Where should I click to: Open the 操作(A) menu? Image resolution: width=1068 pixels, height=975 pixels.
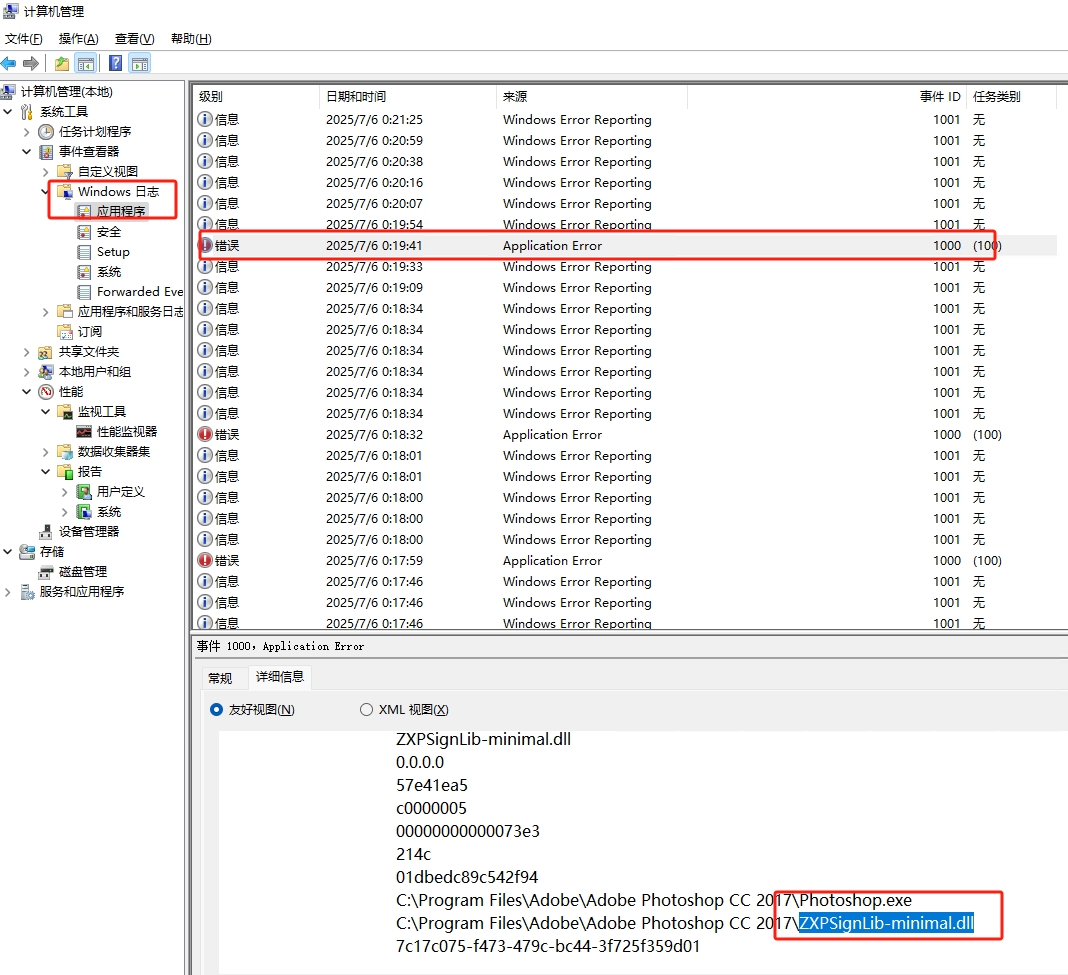(78, 39)
